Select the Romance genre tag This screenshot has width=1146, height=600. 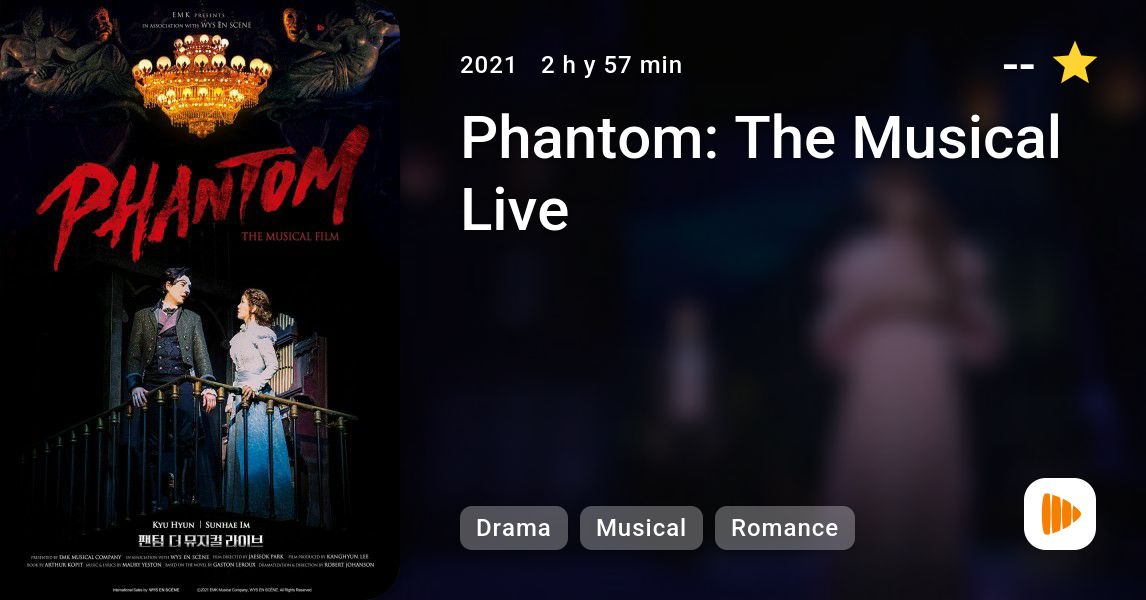[784, 528]
